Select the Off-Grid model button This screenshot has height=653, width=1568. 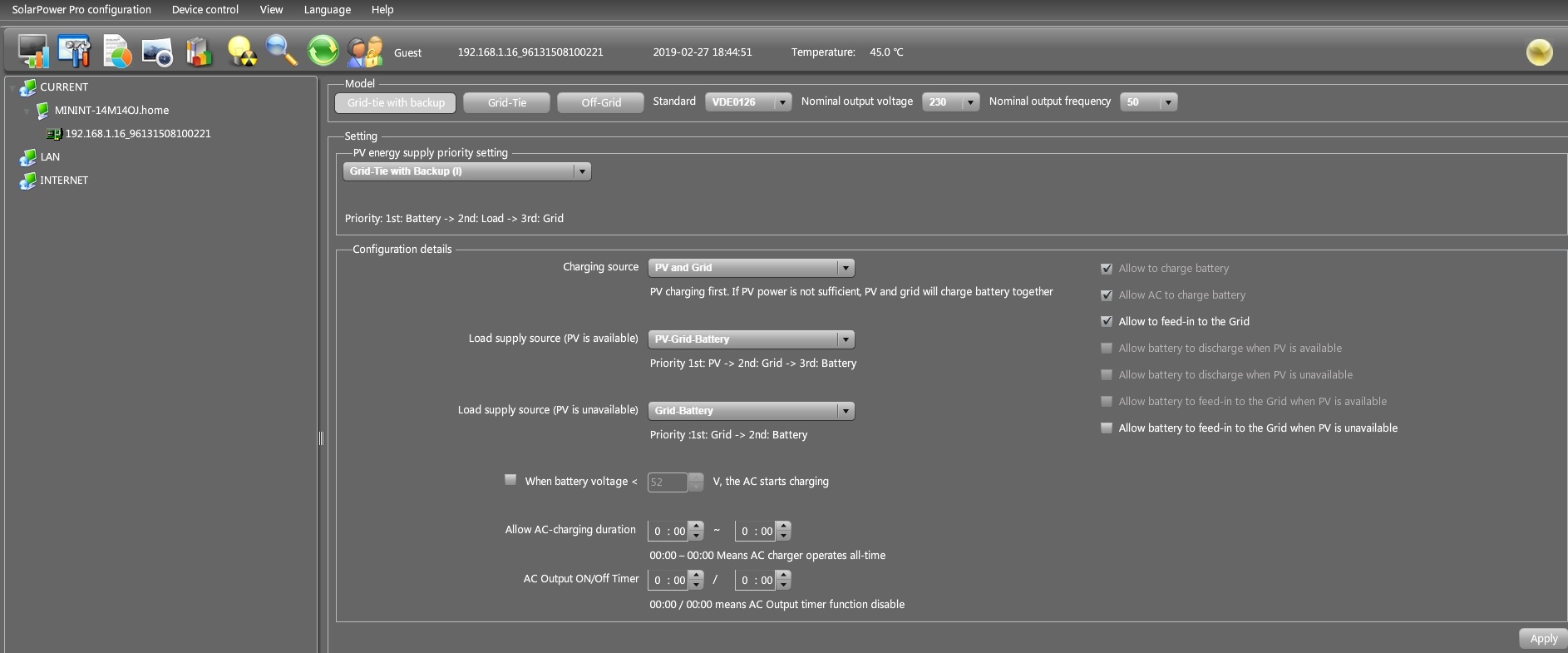pyautogui.click(x=601, y=102)
